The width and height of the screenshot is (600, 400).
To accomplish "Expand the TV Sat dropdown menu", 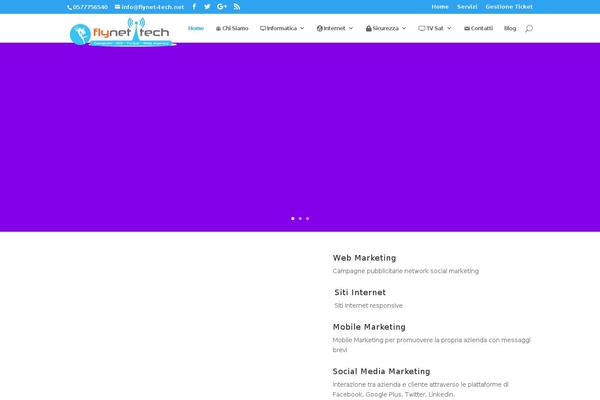I will (x=435, y=28).
